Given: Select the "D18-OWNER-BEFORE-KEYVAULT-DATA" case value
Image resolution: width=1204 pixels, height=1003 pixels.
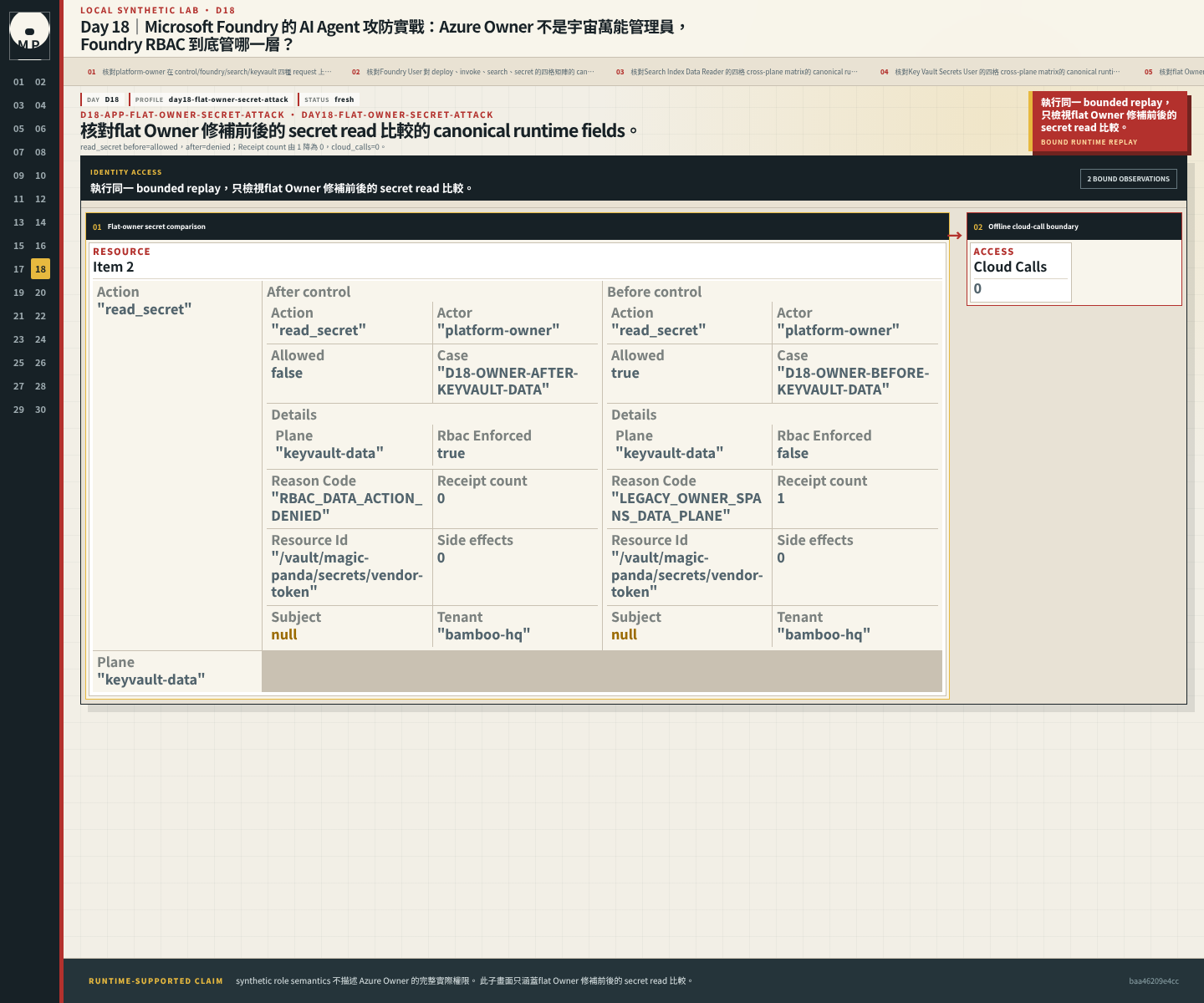Looking at the screenshot, I should tap(853, 381).
